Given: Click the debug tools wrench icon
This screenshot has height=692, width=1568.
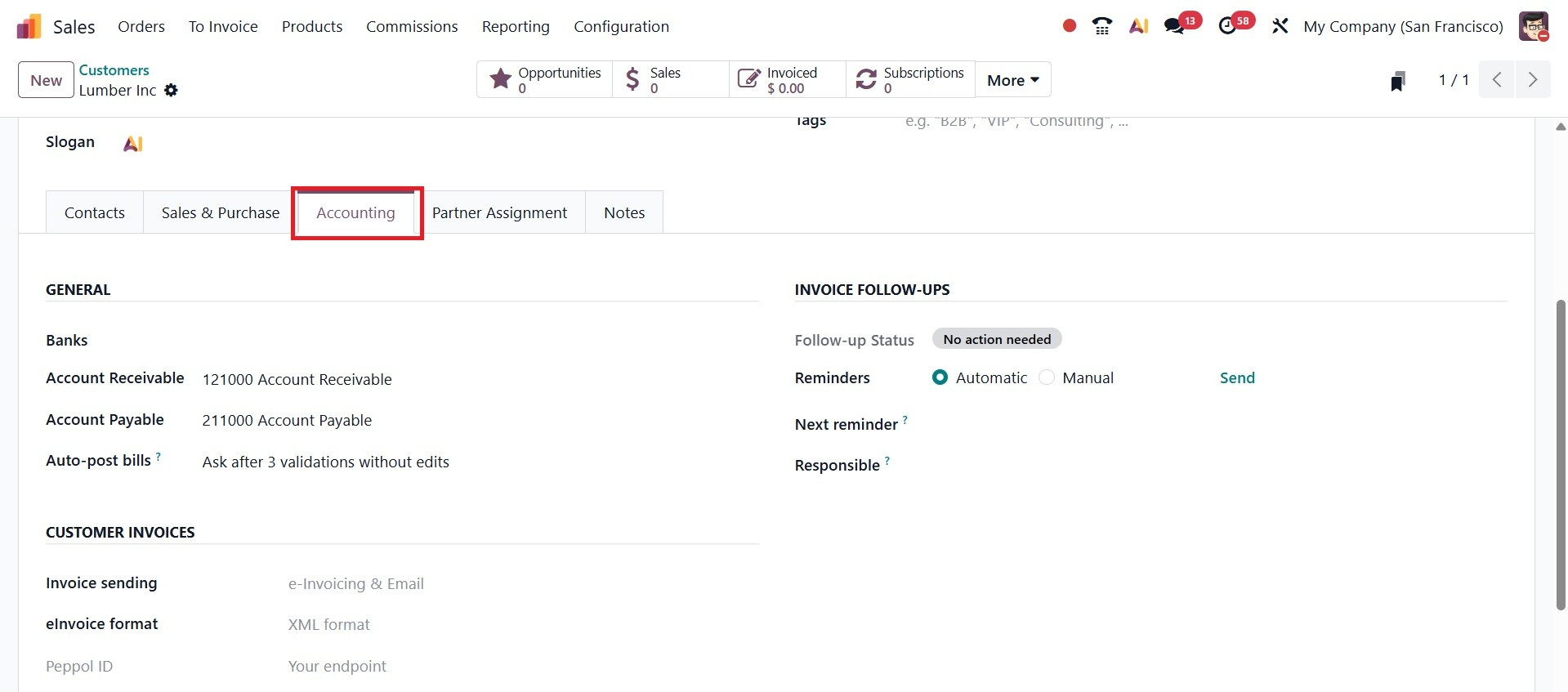Looking at the screenshot, I should point(1280,26).
